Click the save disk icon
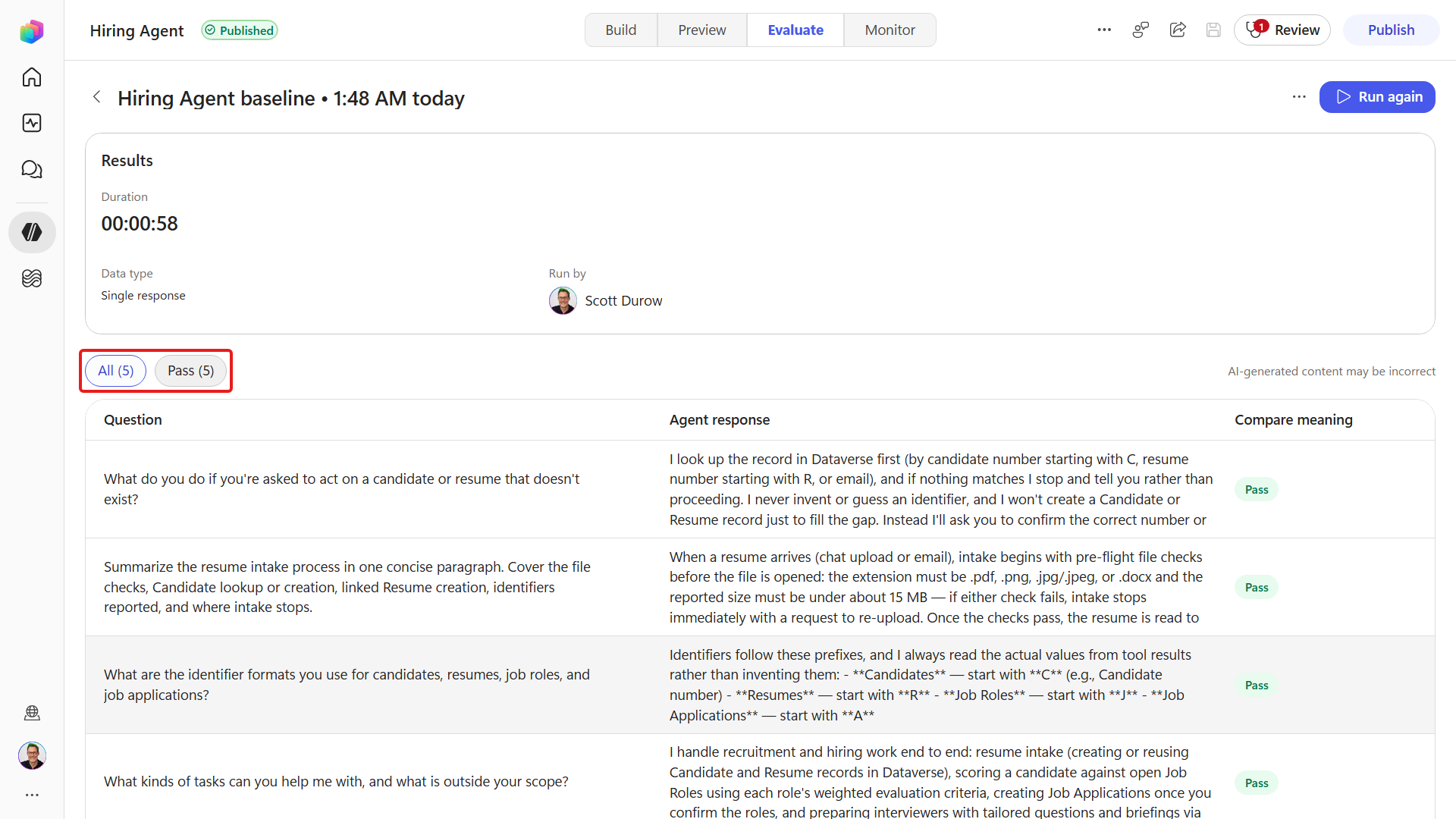 pyautogui.click(x=1213, y=30)
